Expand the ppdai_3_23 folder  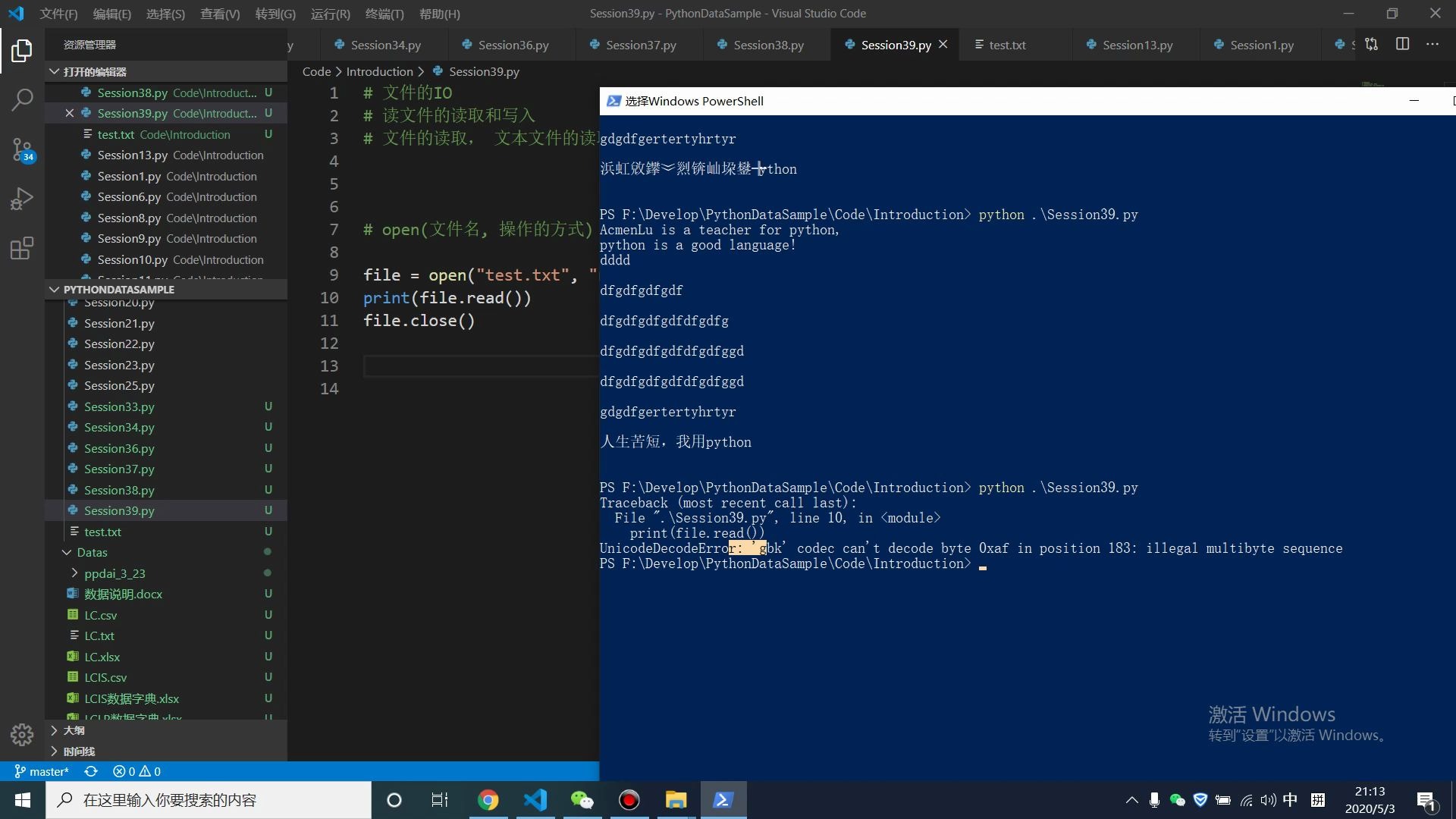(x=74, y=573)
